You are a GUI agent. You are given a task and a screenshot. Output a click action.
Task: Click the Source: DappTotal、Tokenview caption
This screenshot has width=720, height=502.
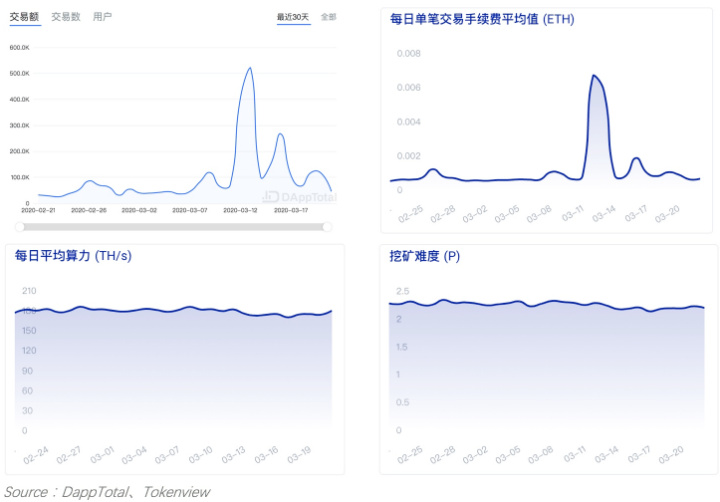[x=107, y=492]
